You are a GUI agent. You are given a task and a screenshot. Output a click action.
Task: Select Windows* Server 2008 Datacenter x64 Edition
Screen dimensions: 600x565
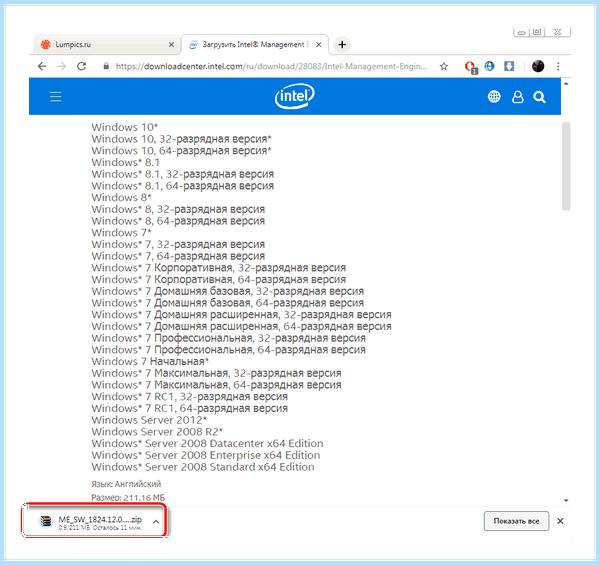coord(207,443)
